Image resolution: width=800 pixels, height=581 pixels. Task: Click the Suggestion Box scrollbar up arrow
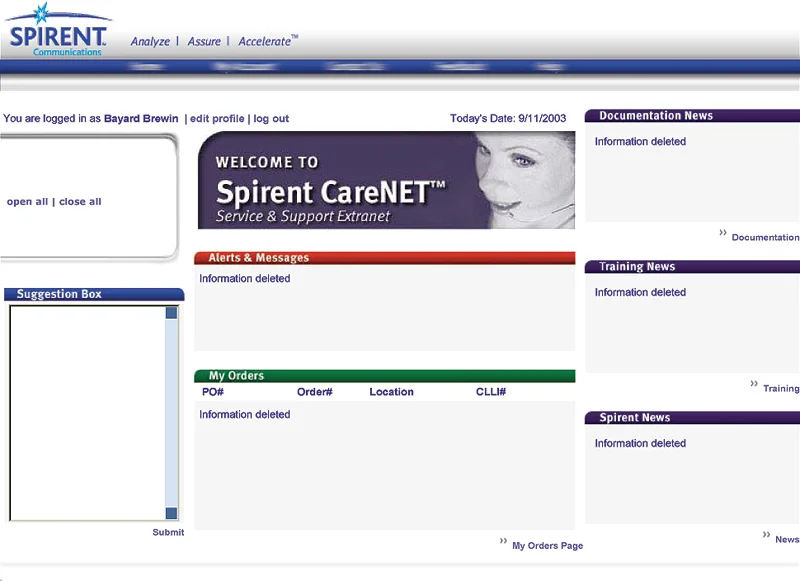click(171, 313)
